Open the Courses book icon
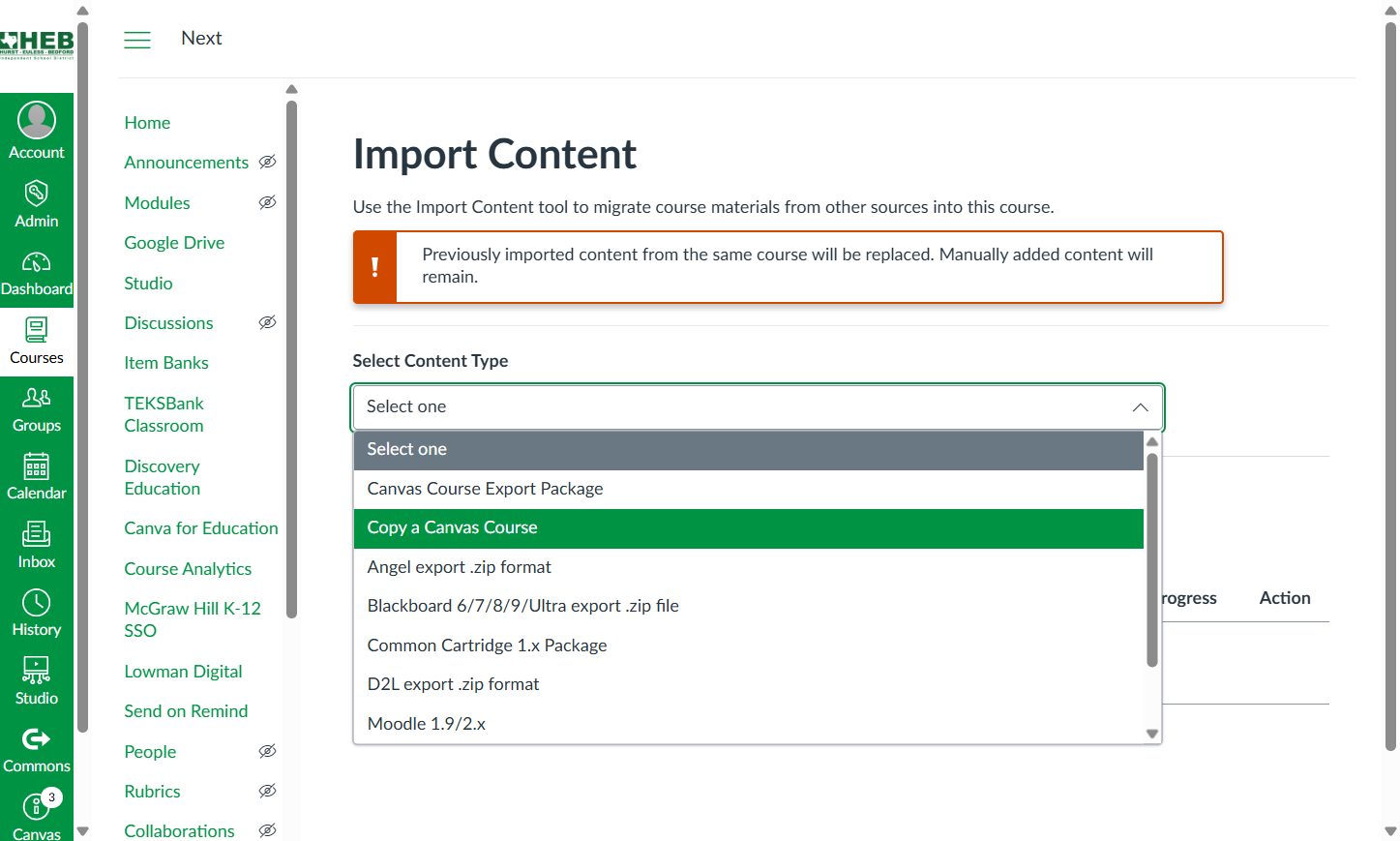The width and height of the screenshot is (1400, 841). pyautogui.click(x=37, y=330)
